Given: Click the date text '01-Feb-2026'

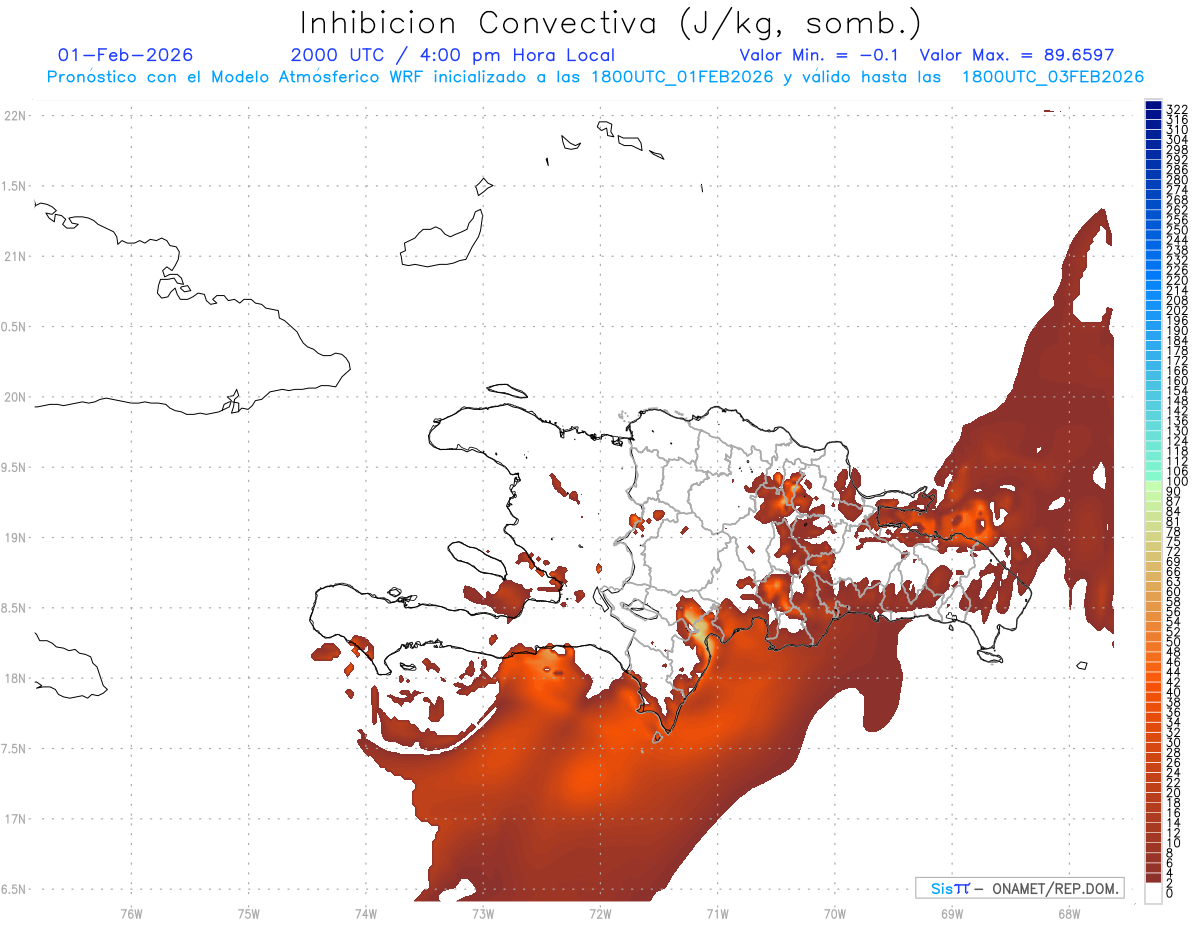Looking at the screenshot, I should 126,55.
